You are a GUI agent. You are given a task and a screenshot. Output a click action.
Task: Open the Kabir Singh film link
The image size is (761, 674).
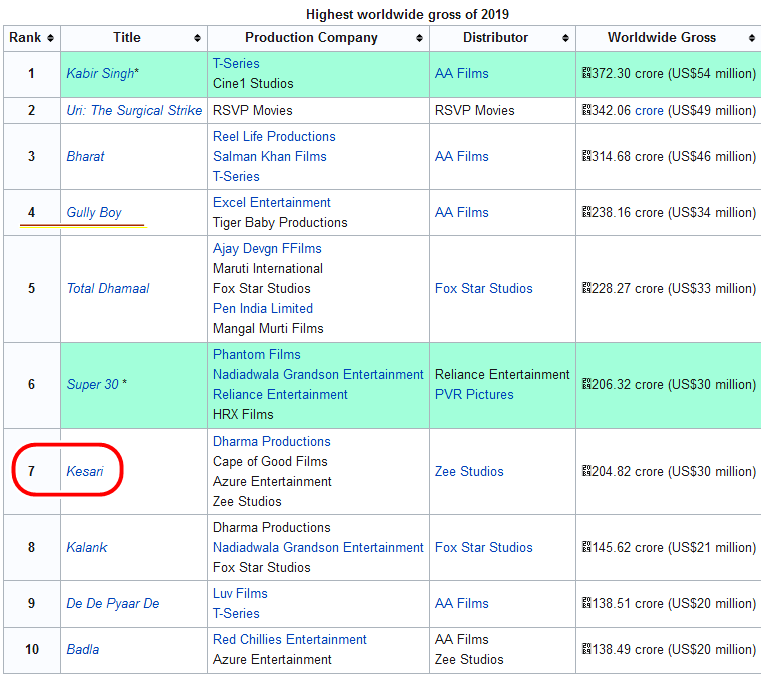pyautogui.click(x=100, y=73)
